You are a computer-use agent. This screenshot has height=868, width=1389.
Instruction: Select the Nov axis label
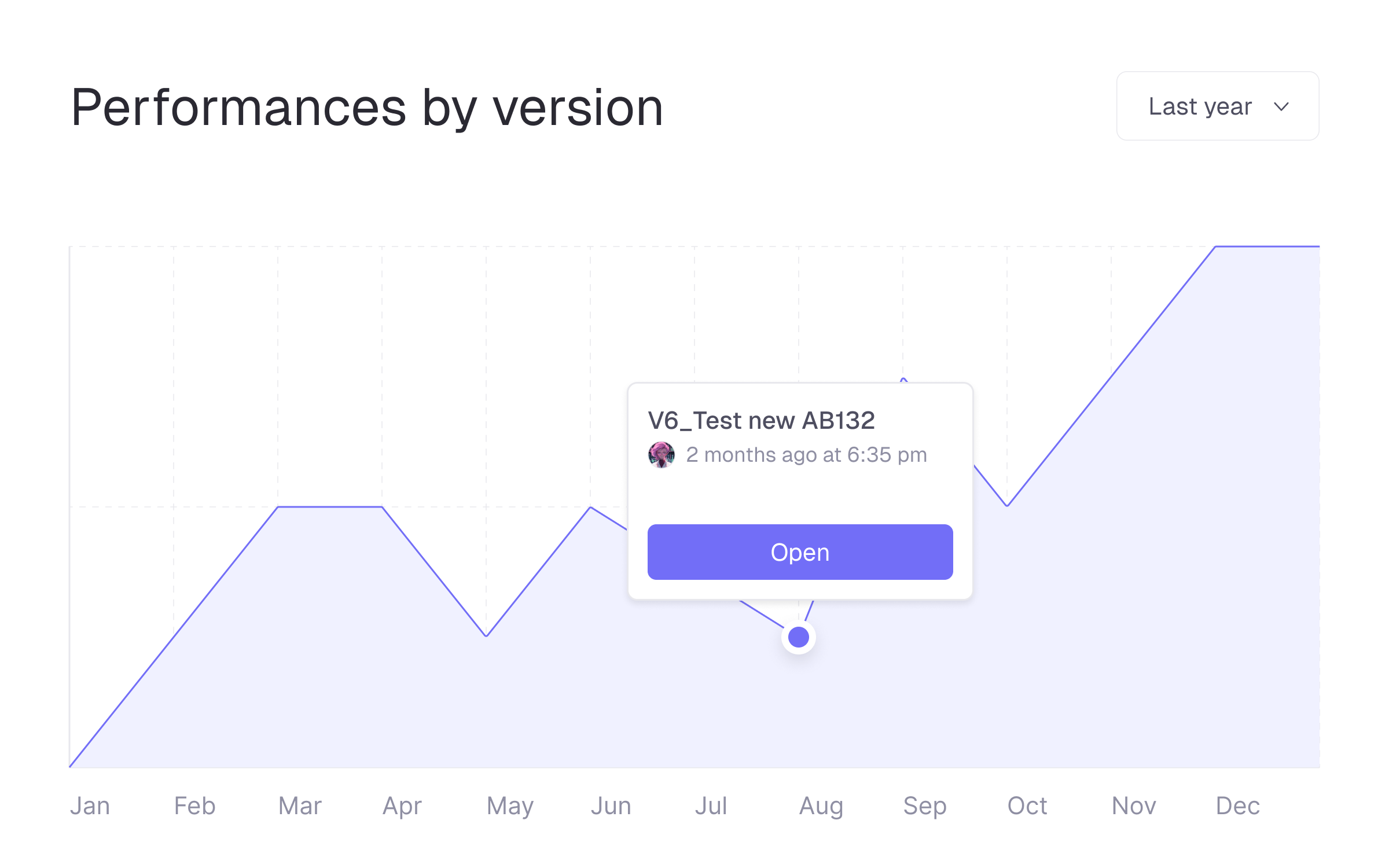pos(1134,806)
